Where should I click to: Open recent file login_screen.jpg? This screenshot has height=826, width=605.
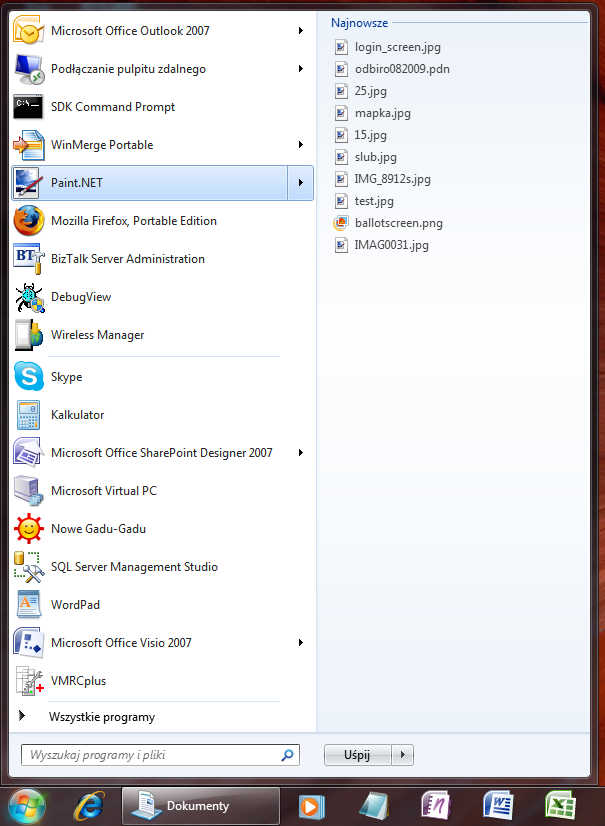pyautogui.click(x=388, y=47)
